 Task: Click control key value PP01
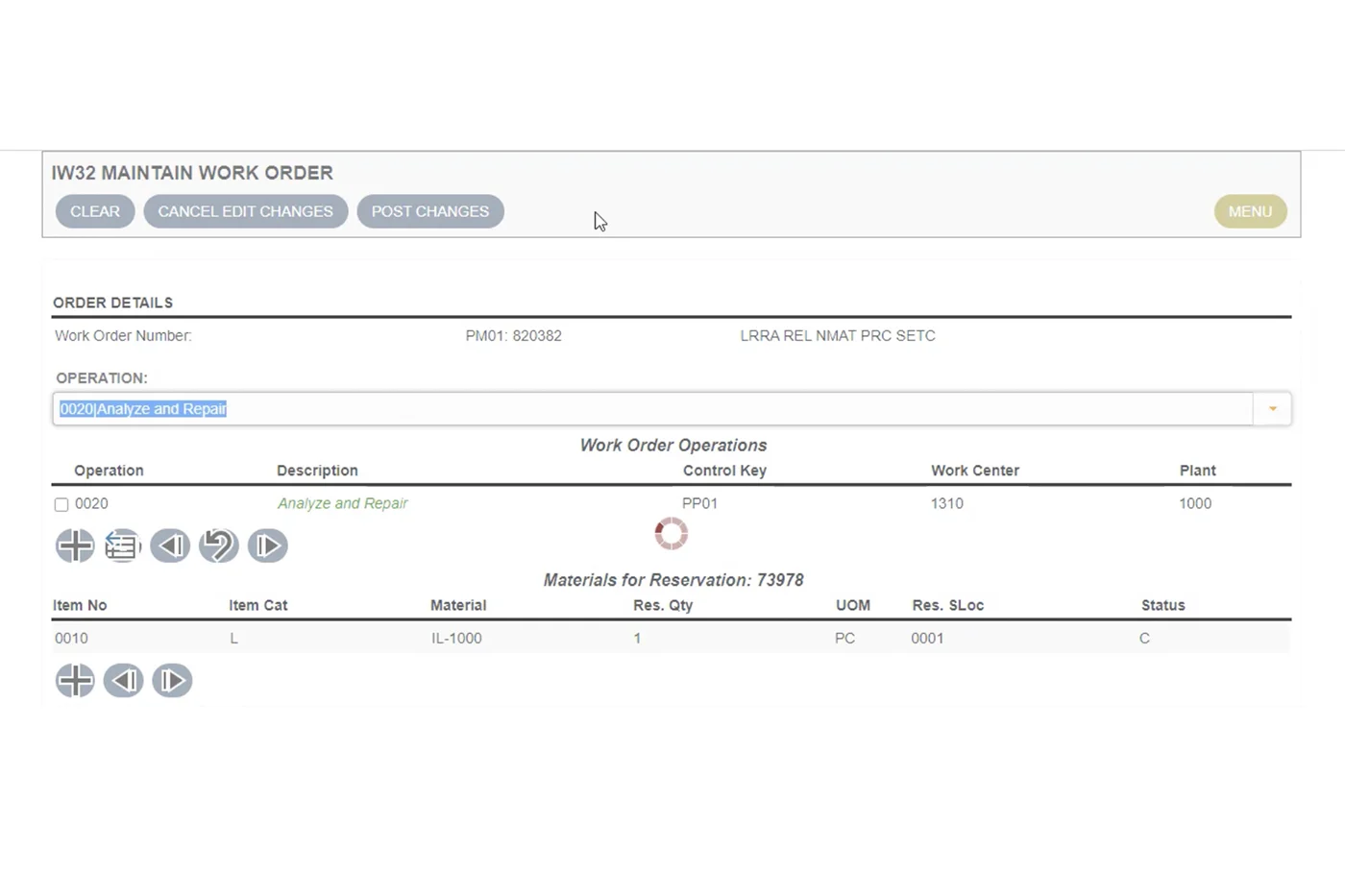pos(699,503)
